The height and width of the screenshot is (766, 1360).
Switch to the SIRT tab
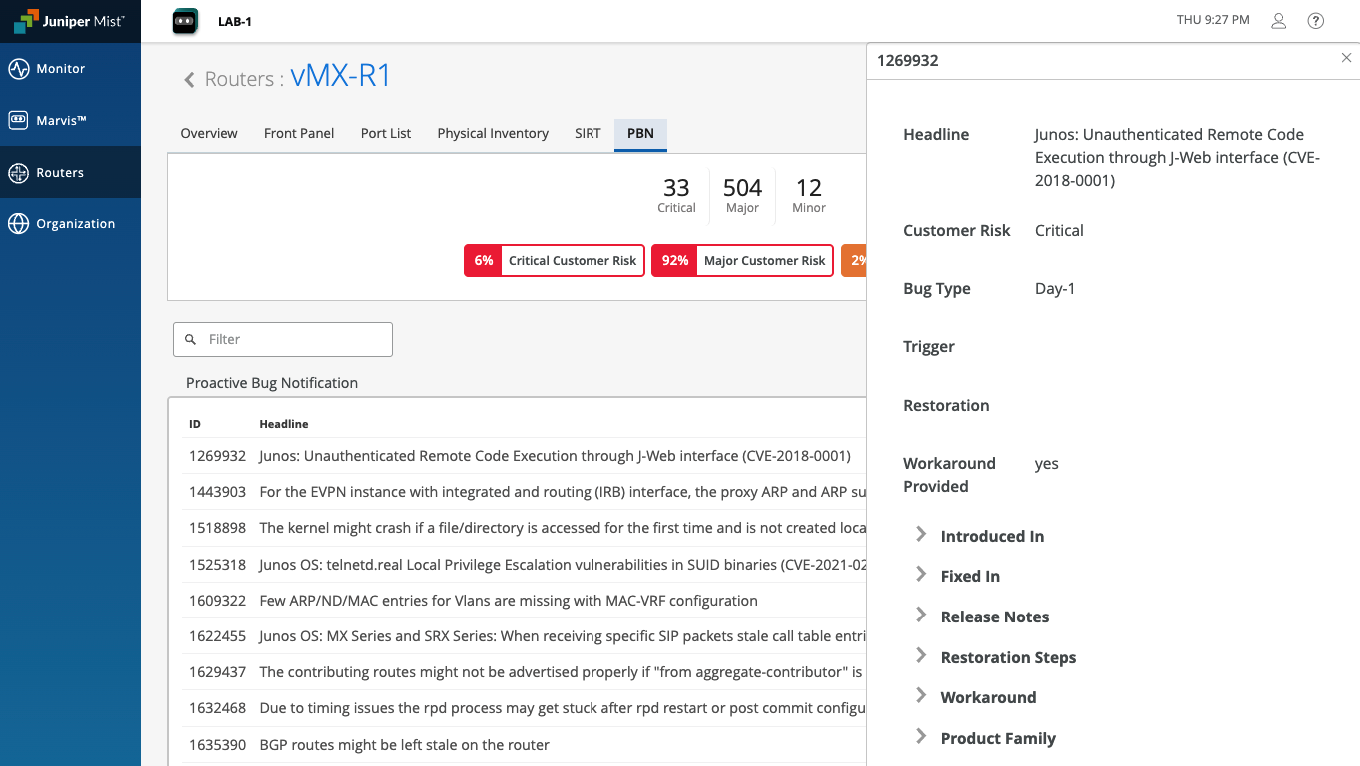point(587,133)
